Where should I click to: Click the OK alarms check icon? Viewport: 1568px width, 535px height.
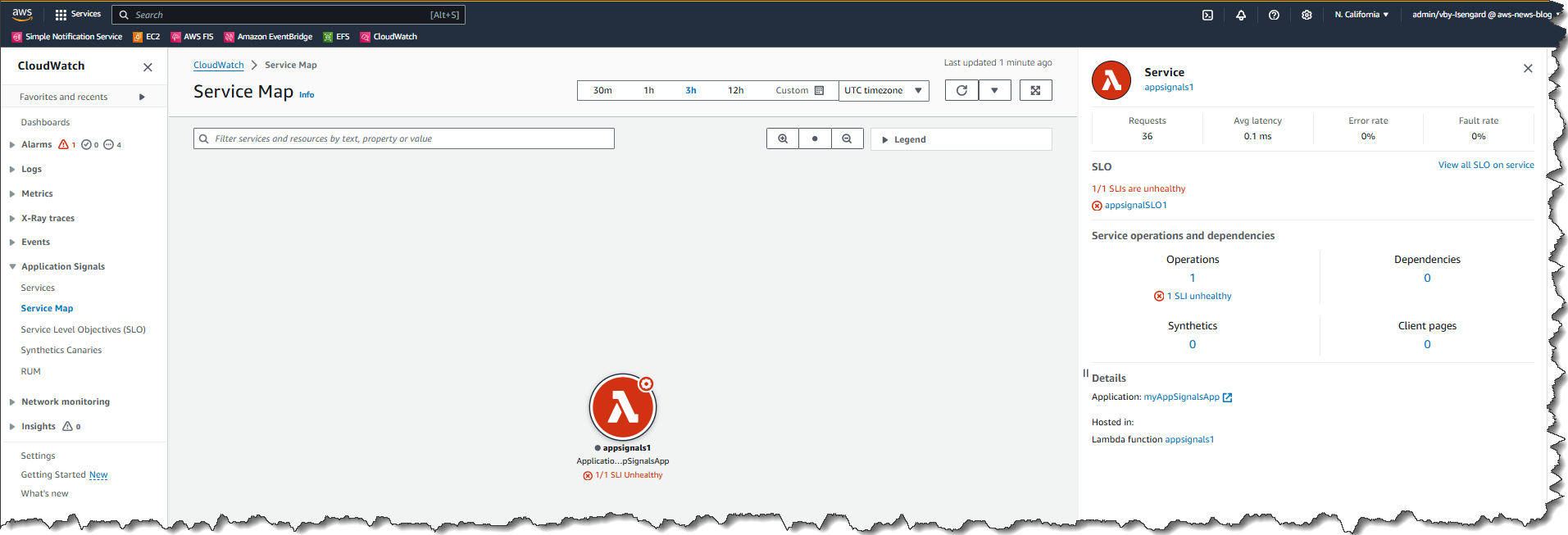pos(86,145)
